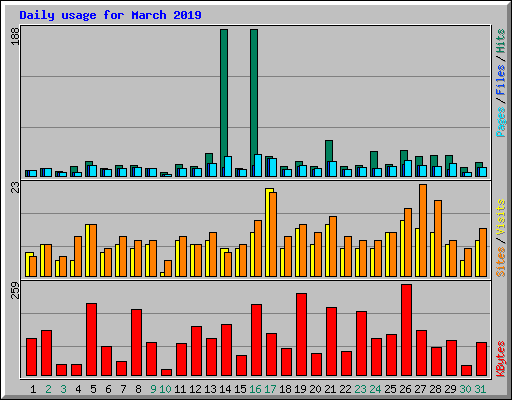Click x-axis day label '1'

[x=33, y=389]
